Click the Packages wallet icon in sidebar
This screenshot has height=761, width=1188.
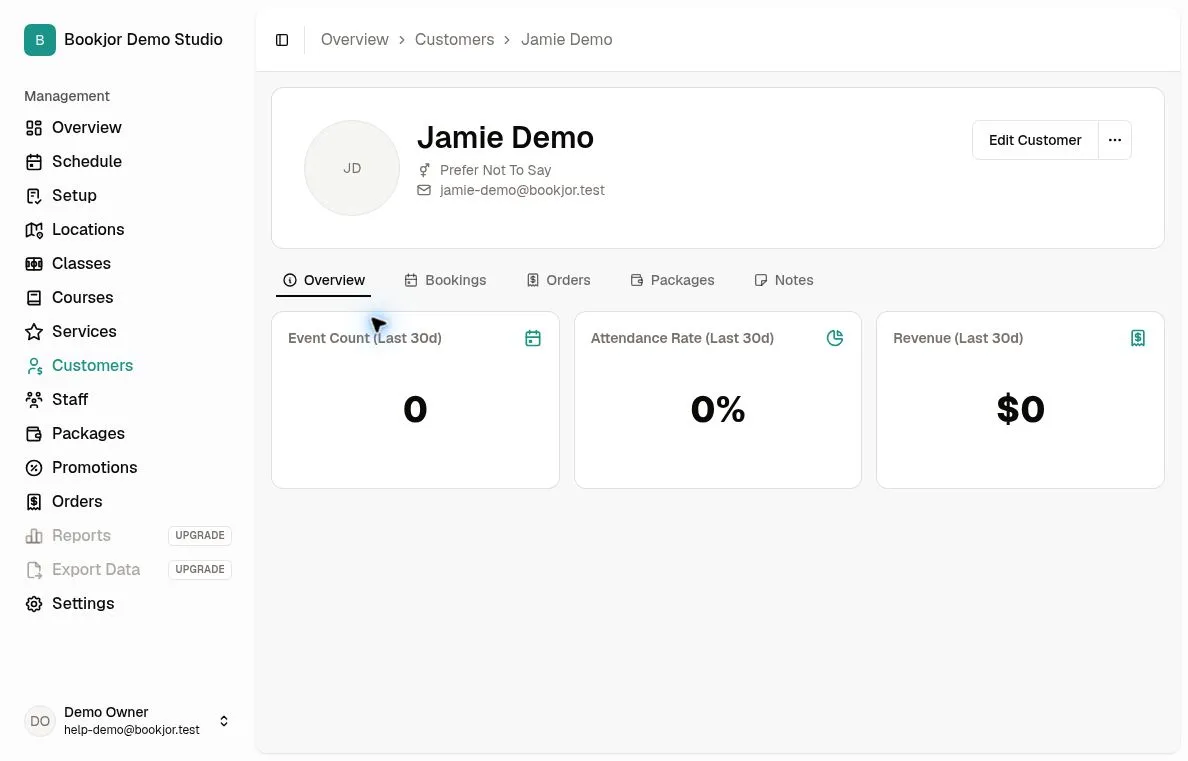click(x=33, y=434)
